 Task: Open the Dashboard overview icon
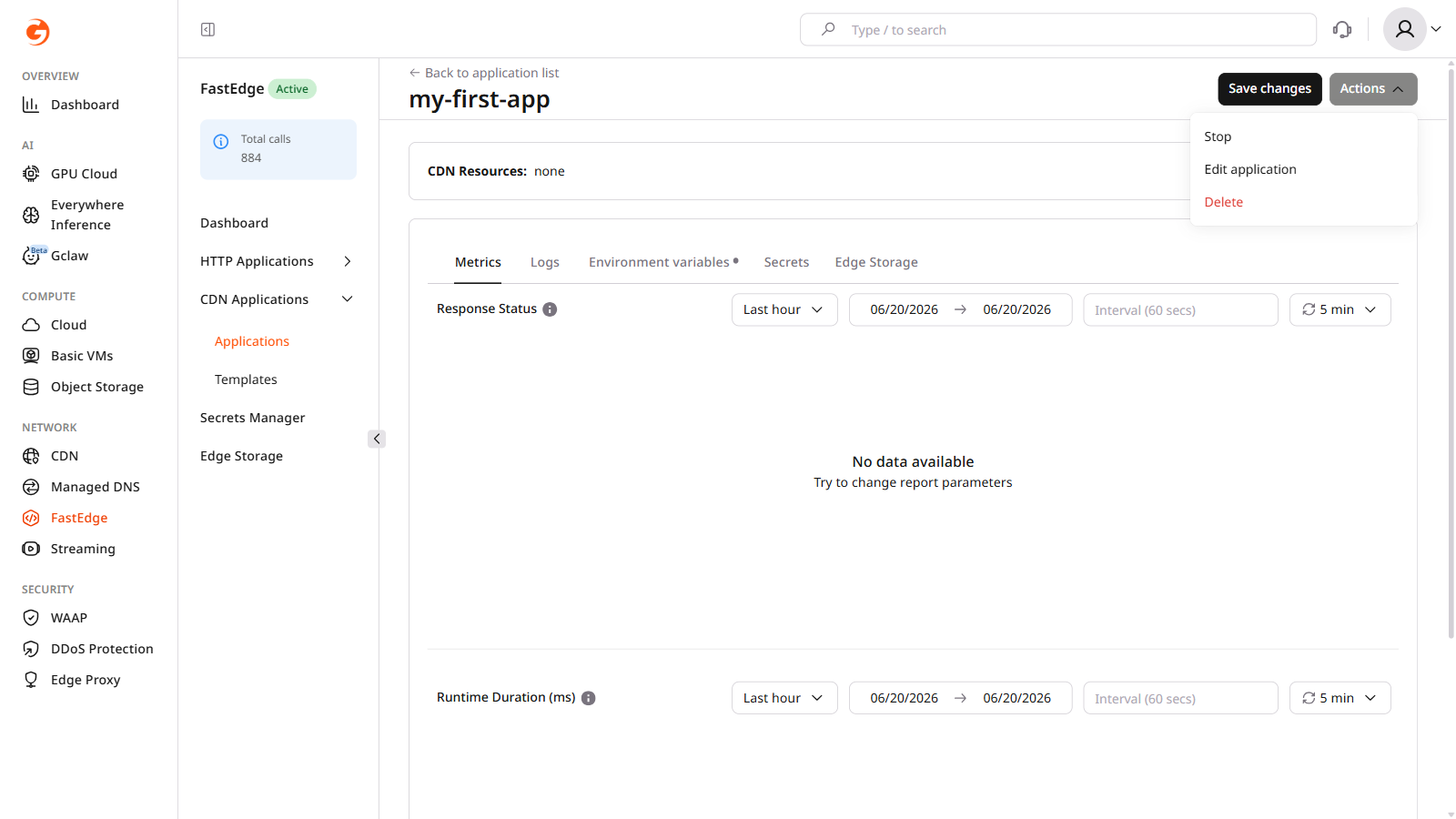tap(31, 105)
